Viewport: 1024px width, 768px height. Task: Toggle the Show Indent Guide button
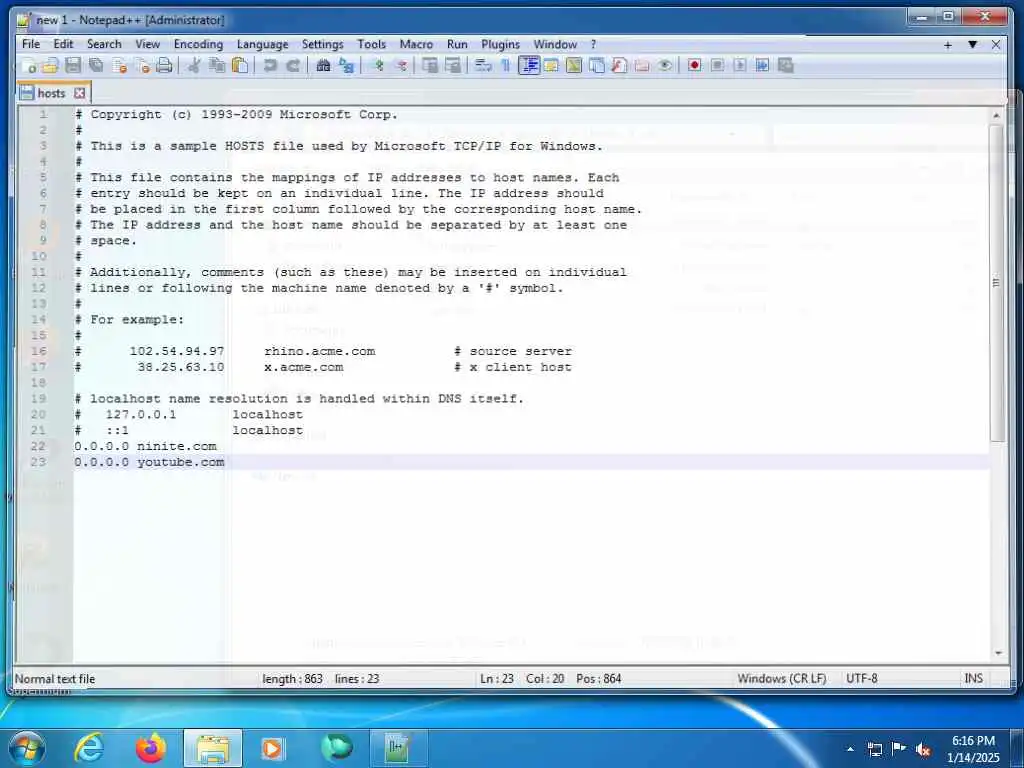(x=529, y=65)
